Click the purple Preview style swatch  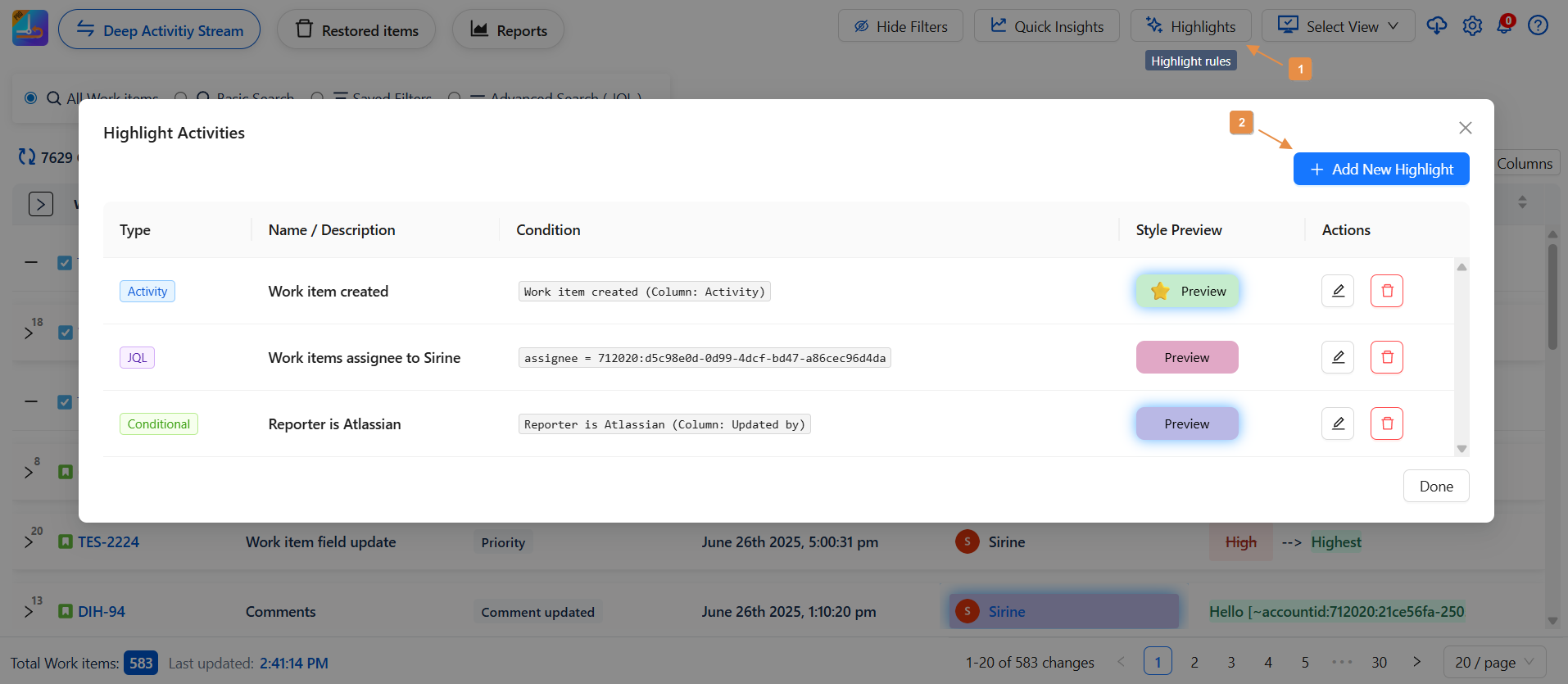coord(1186,424)
